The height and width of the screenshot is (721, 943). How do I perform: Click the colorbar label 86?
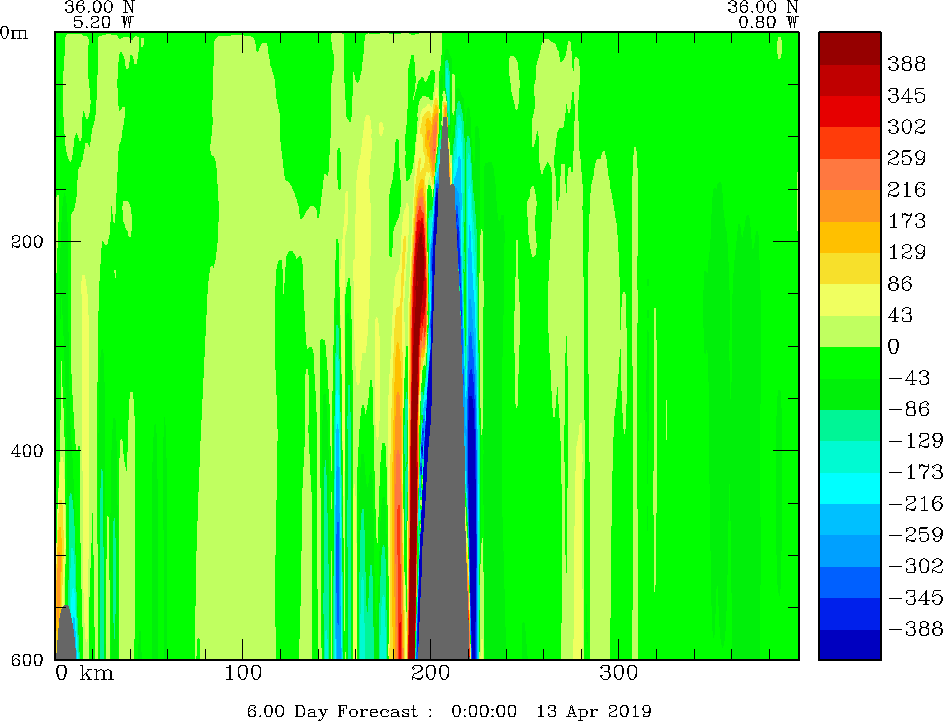click(x=900, y=283)
